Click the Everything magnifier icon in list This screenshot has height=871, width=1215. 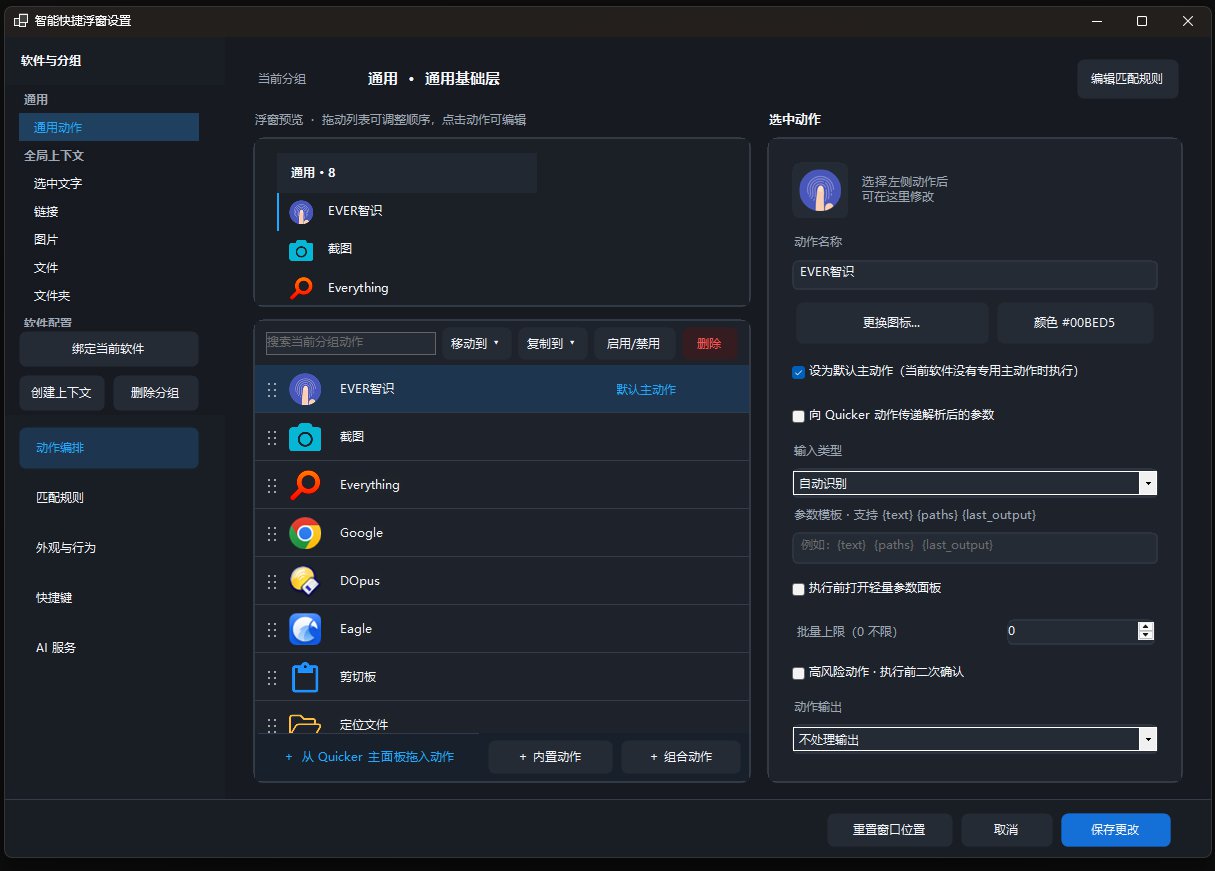coord(305,485)
